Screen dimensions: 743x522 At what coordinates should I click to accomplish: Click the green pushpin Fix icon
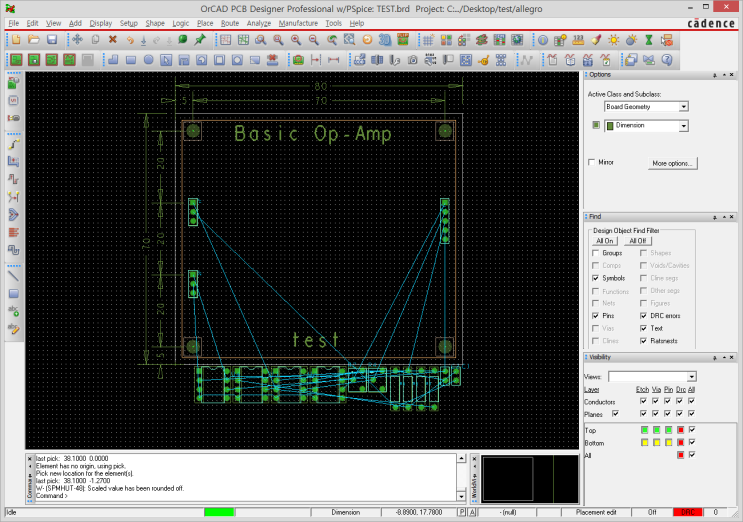point(200,40)
